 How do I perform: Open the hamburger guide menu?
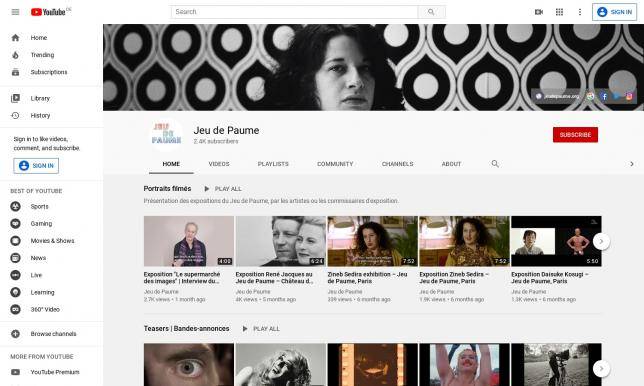(15, 12)
